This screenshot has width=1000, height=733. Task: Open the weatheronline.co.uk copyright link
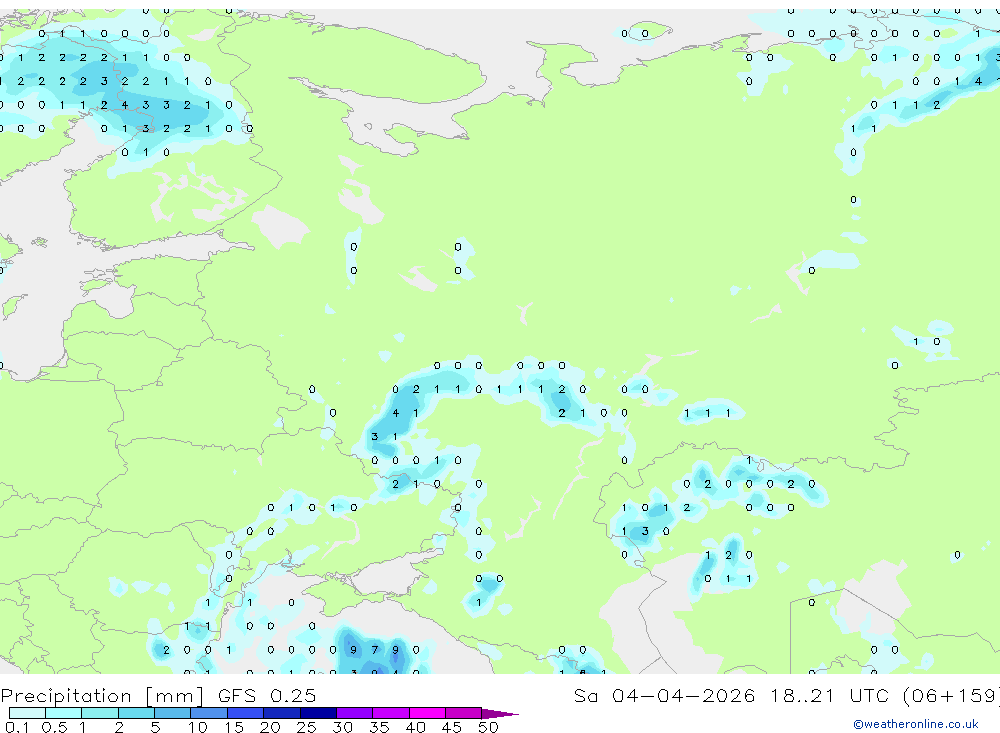pos(915,724)
